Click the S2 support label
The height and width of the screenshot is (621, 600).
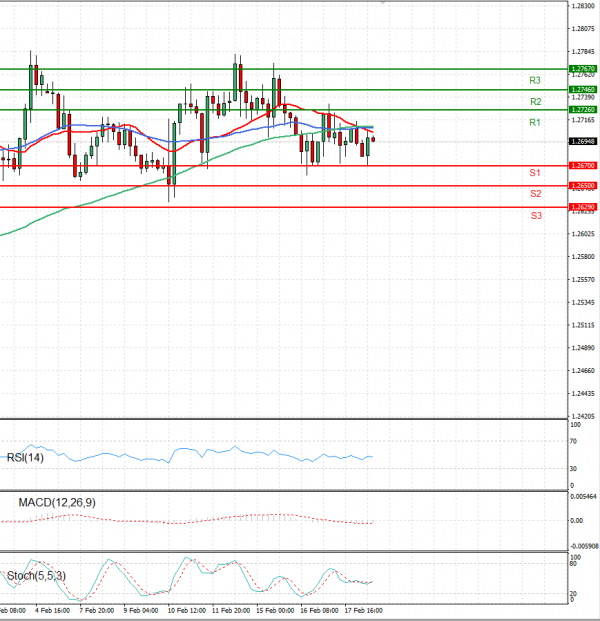click(535, 194)
